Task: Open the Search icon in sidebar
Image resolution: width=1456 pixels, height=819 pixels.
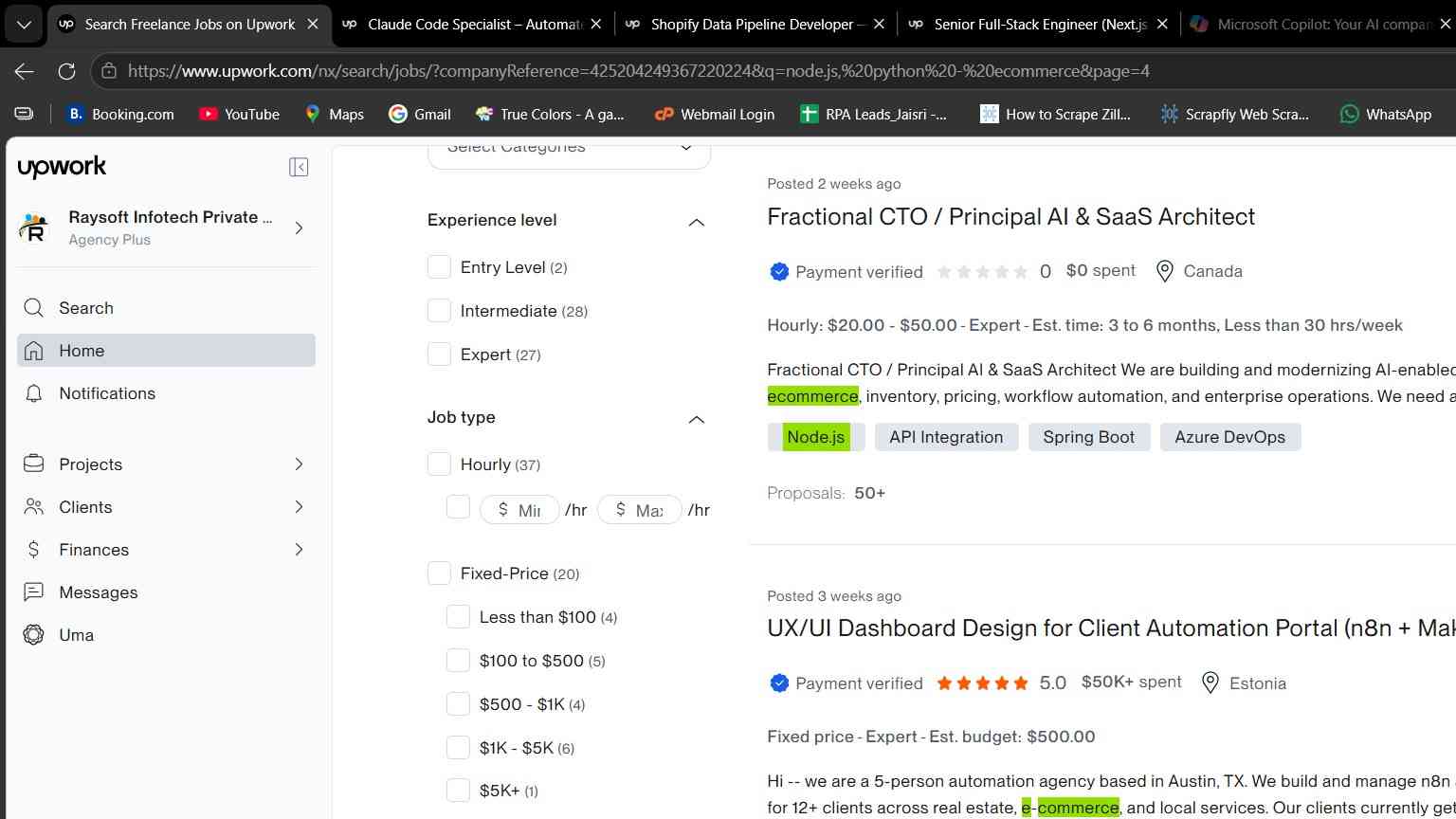Action: (34, 308)
